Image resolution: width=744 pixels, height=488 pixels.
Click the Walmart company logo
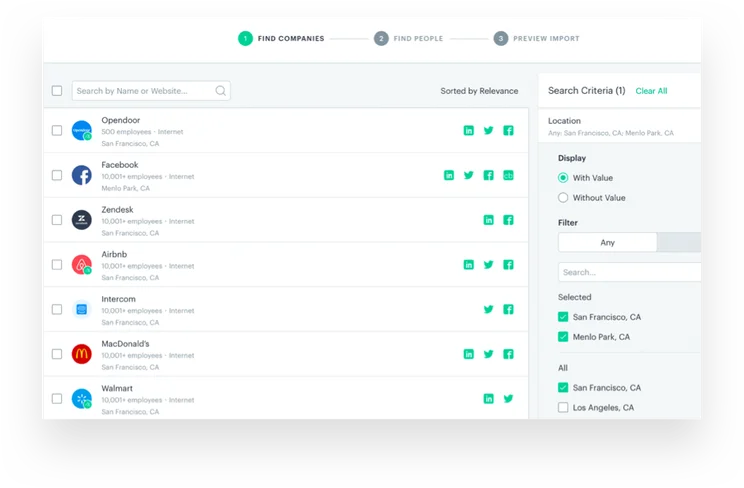click(x=82, y=398)
